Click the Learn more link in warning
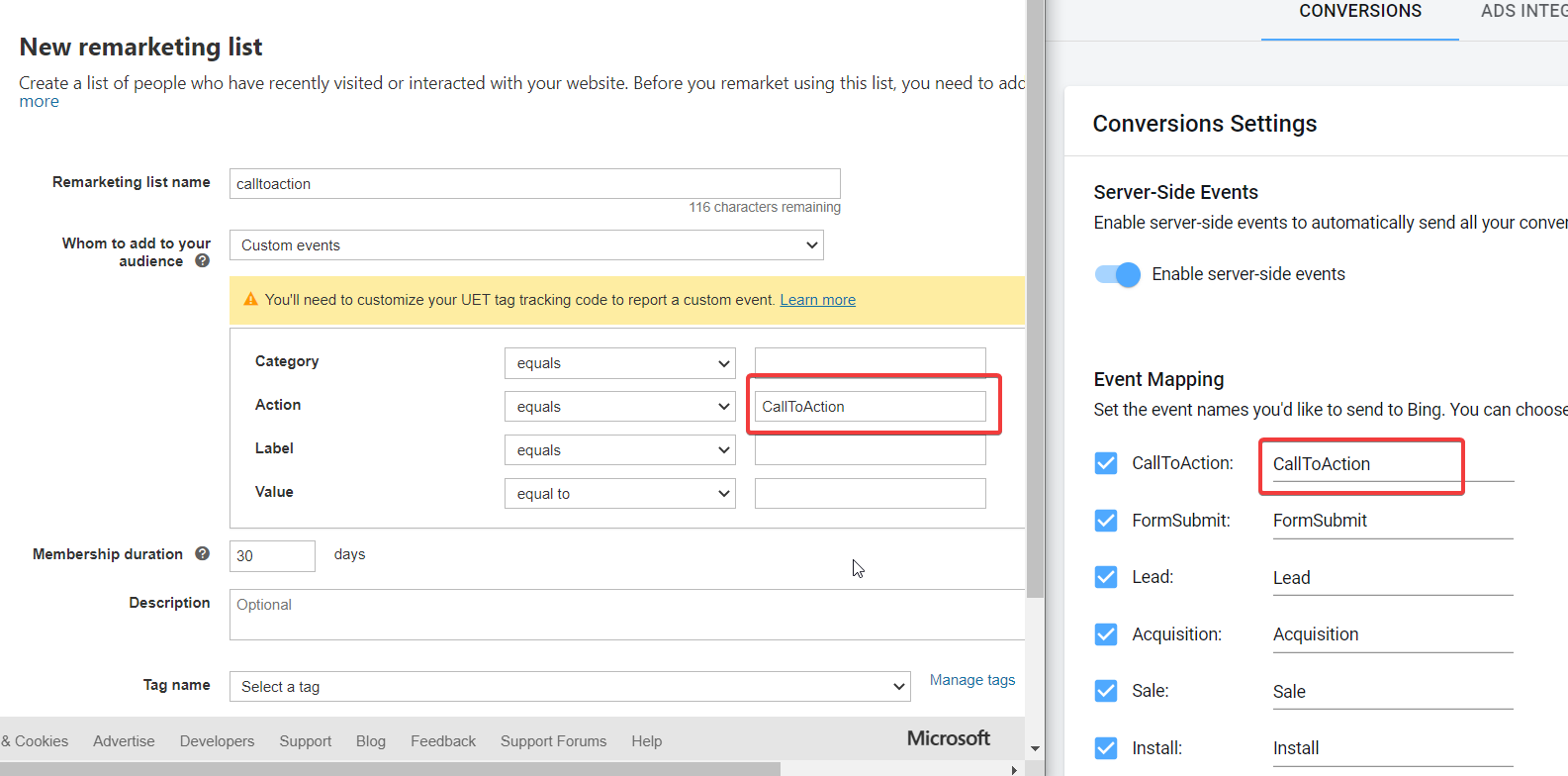 [x=817, y=300]
